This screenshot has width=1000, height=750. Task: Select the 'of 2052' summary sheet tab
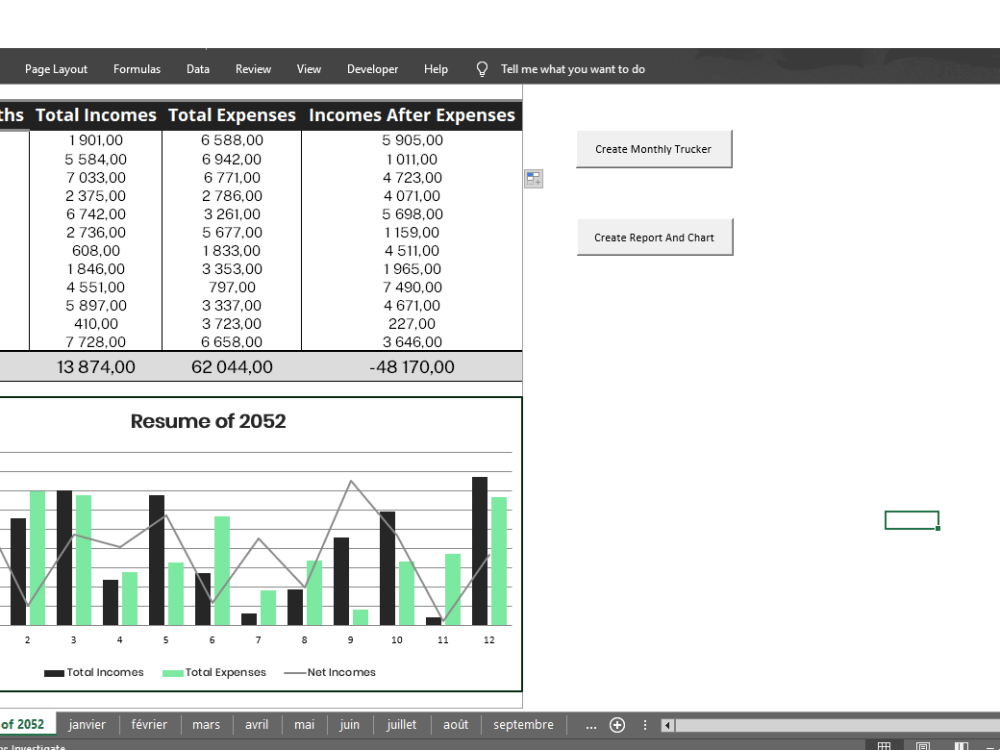26,724
